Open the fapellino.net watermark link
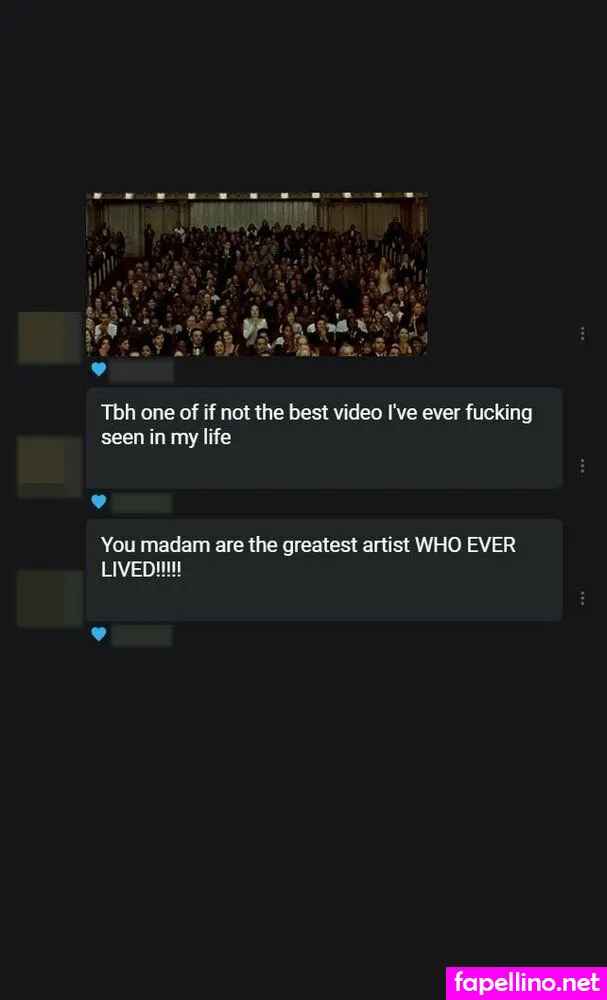This screenshot has height=1000, width=607. coord(526,983)
